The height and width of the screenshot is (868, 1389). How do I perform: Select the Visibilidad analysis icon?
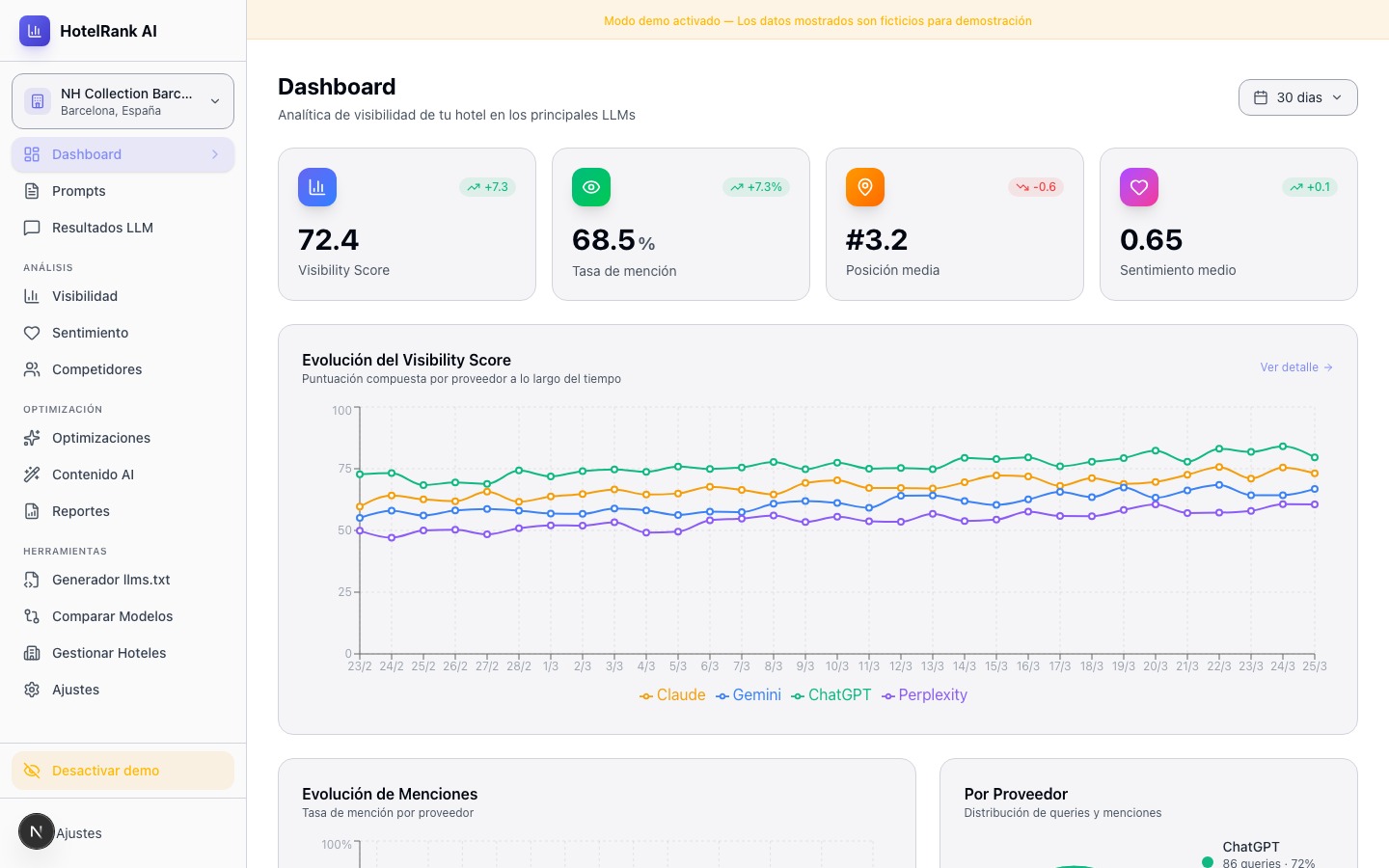coord(32,296)
